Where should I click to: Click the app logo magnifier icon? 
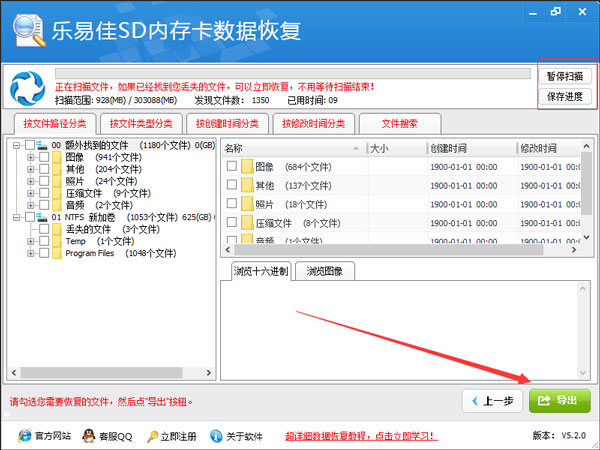pos(29,31)
